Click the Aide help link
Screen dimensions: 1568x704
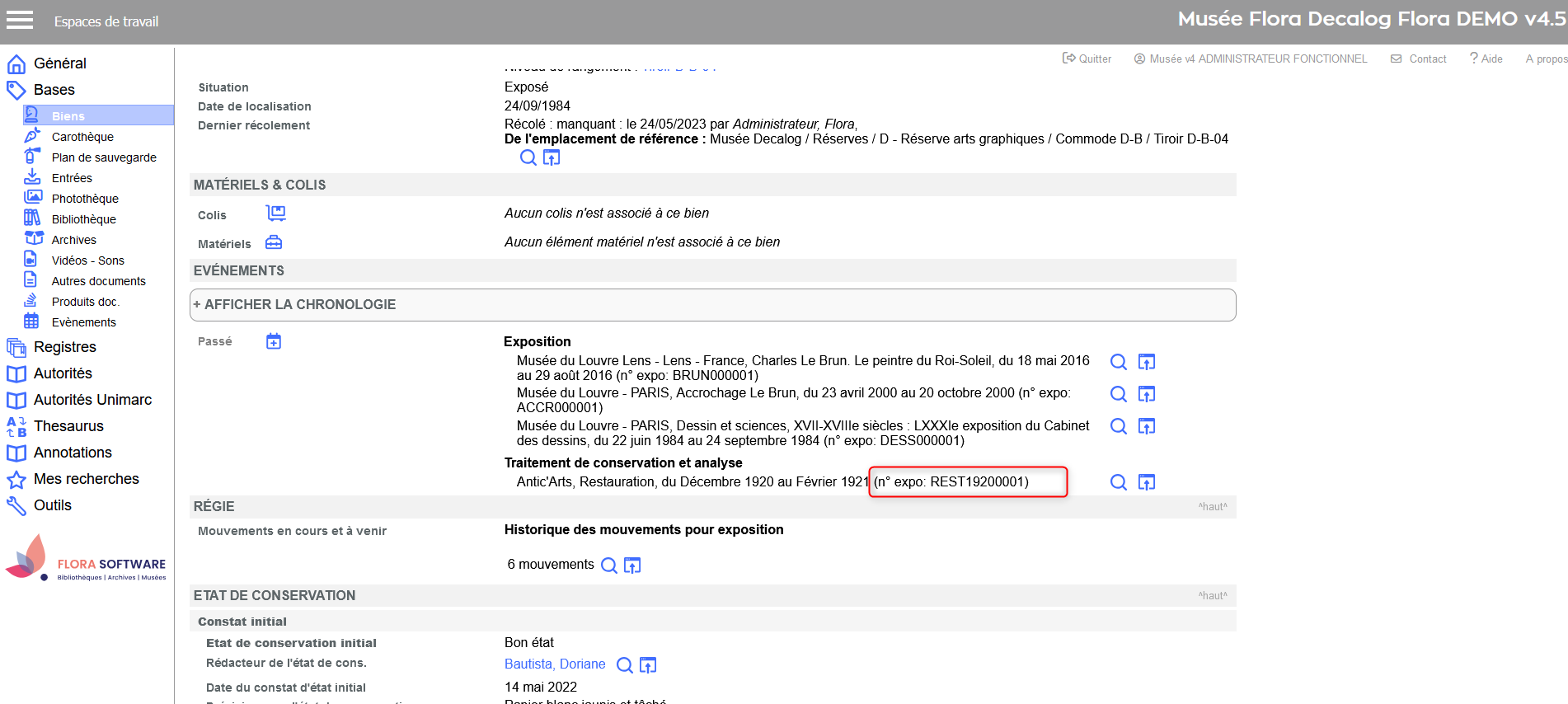click(x=1486, y=59)
